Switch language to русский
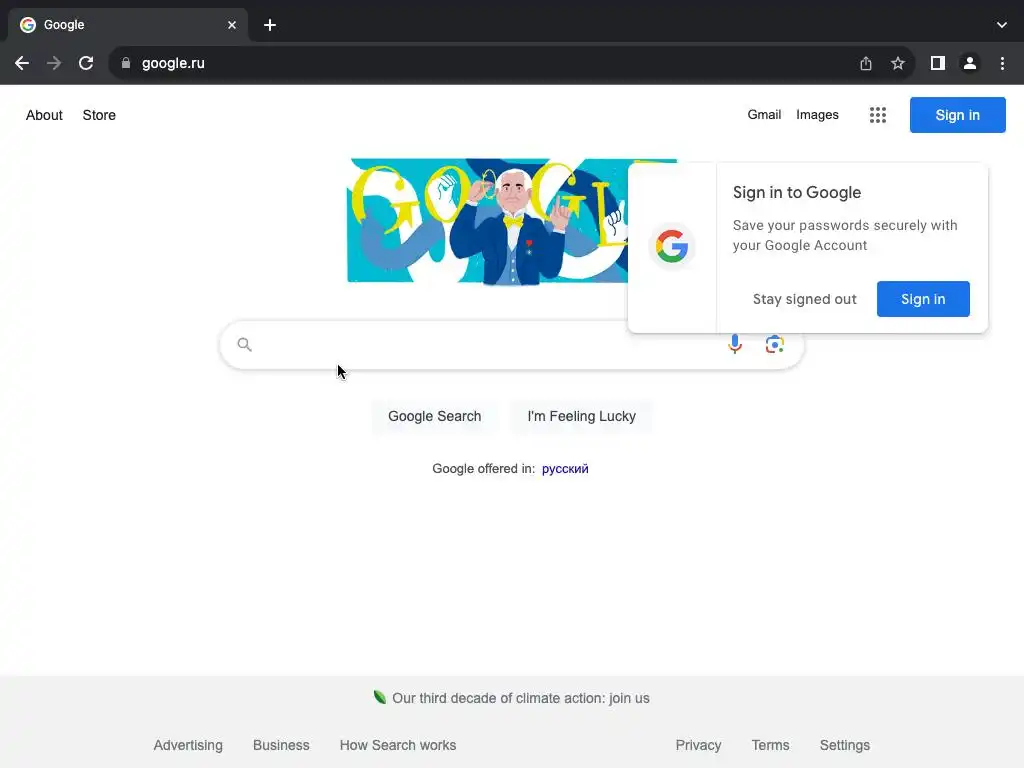The height and width of the screenshot is (768, 1024). click(x=565, y=469)
